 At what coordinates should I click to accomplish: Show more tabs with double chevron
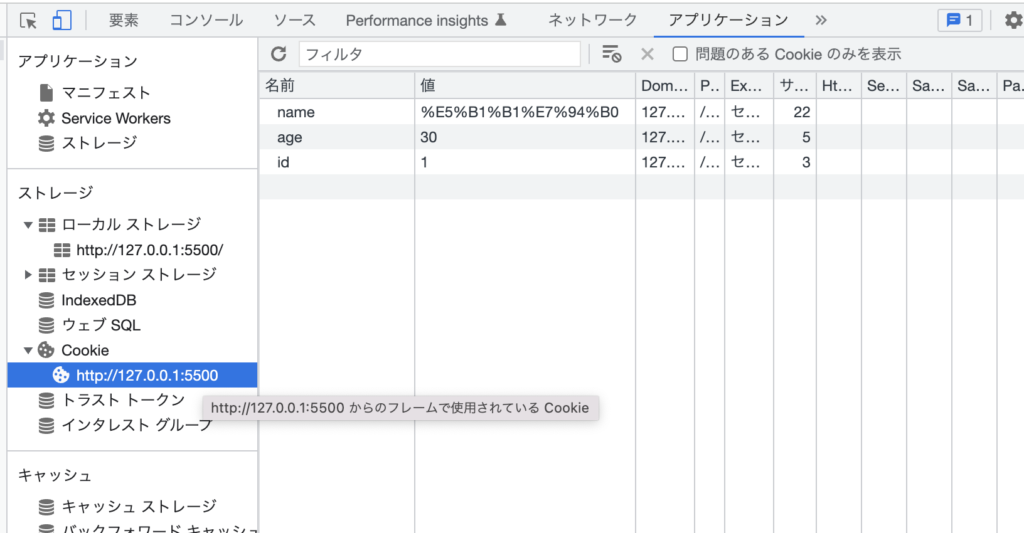(x=821, y=20)
